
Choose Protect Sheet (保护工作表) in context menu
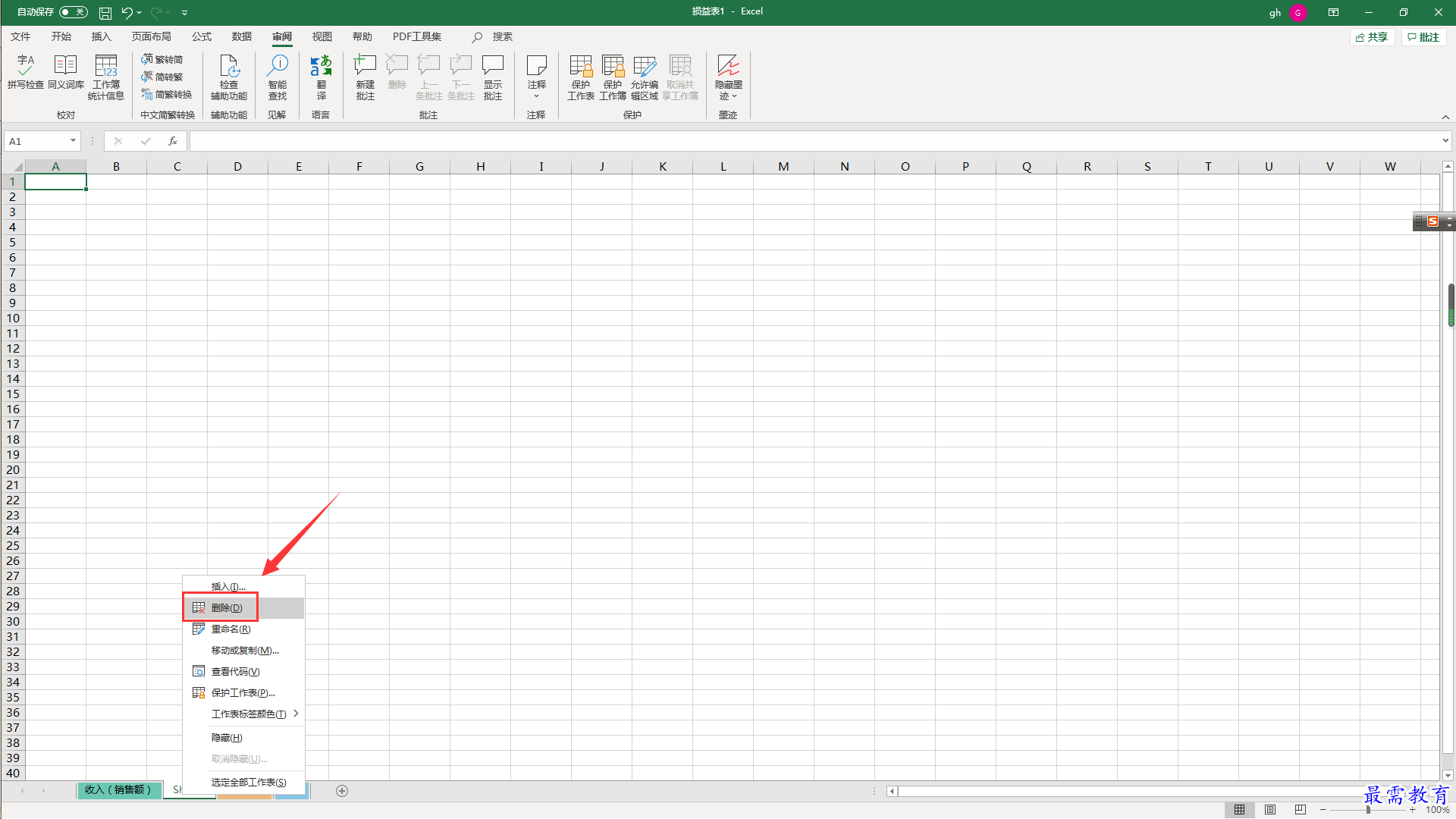coord(243,692)
